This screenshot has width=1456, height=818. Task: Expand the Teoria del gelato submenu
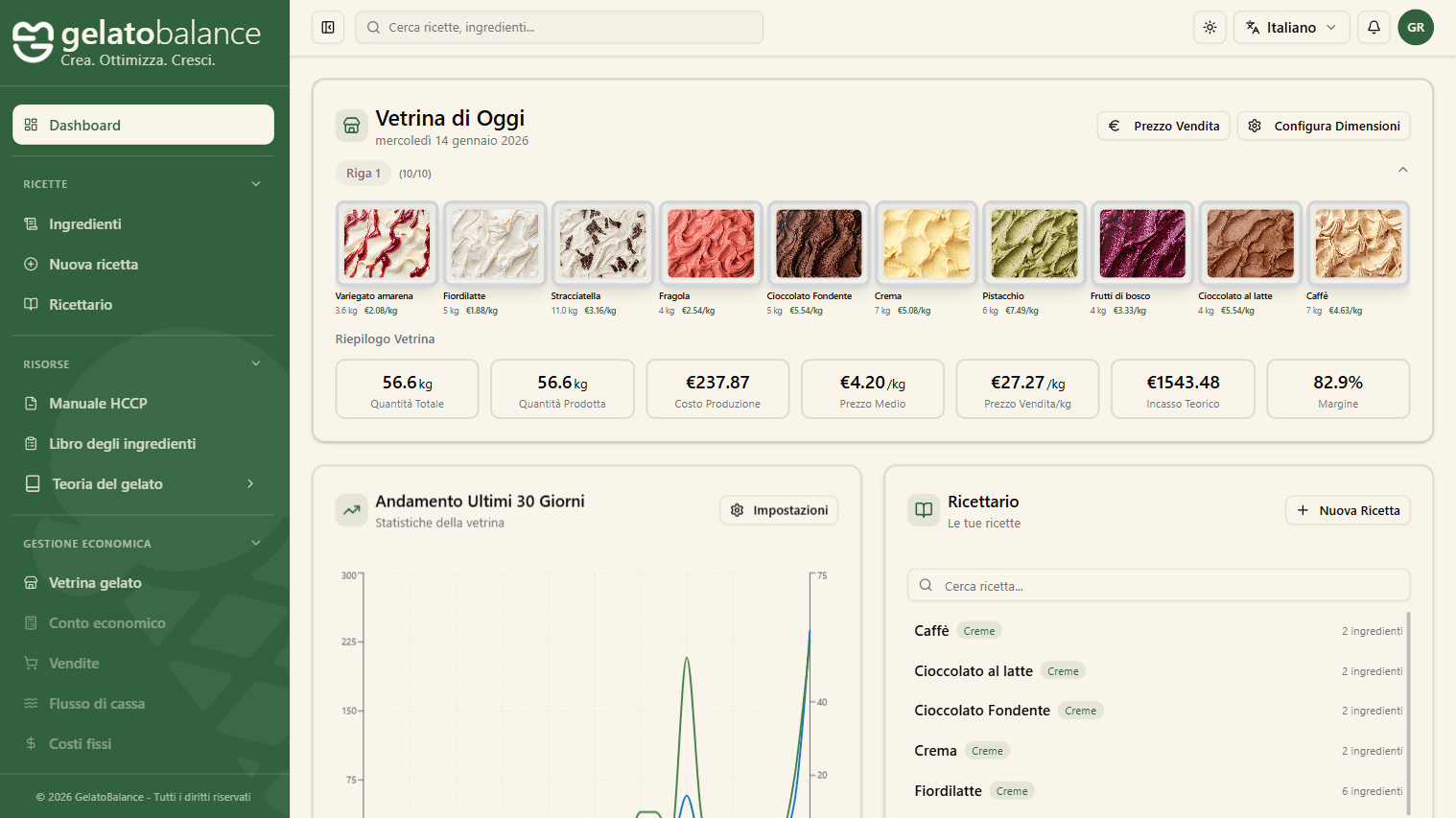pos(249,483)
